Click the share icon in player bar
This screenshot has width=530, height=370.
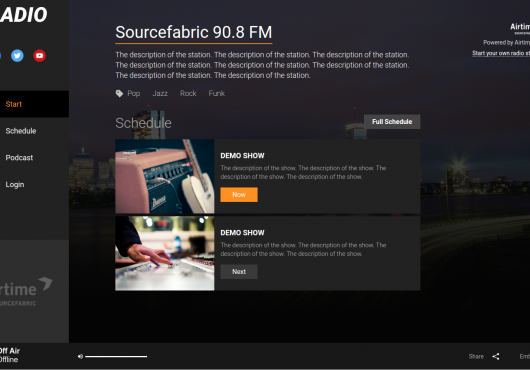496,356
